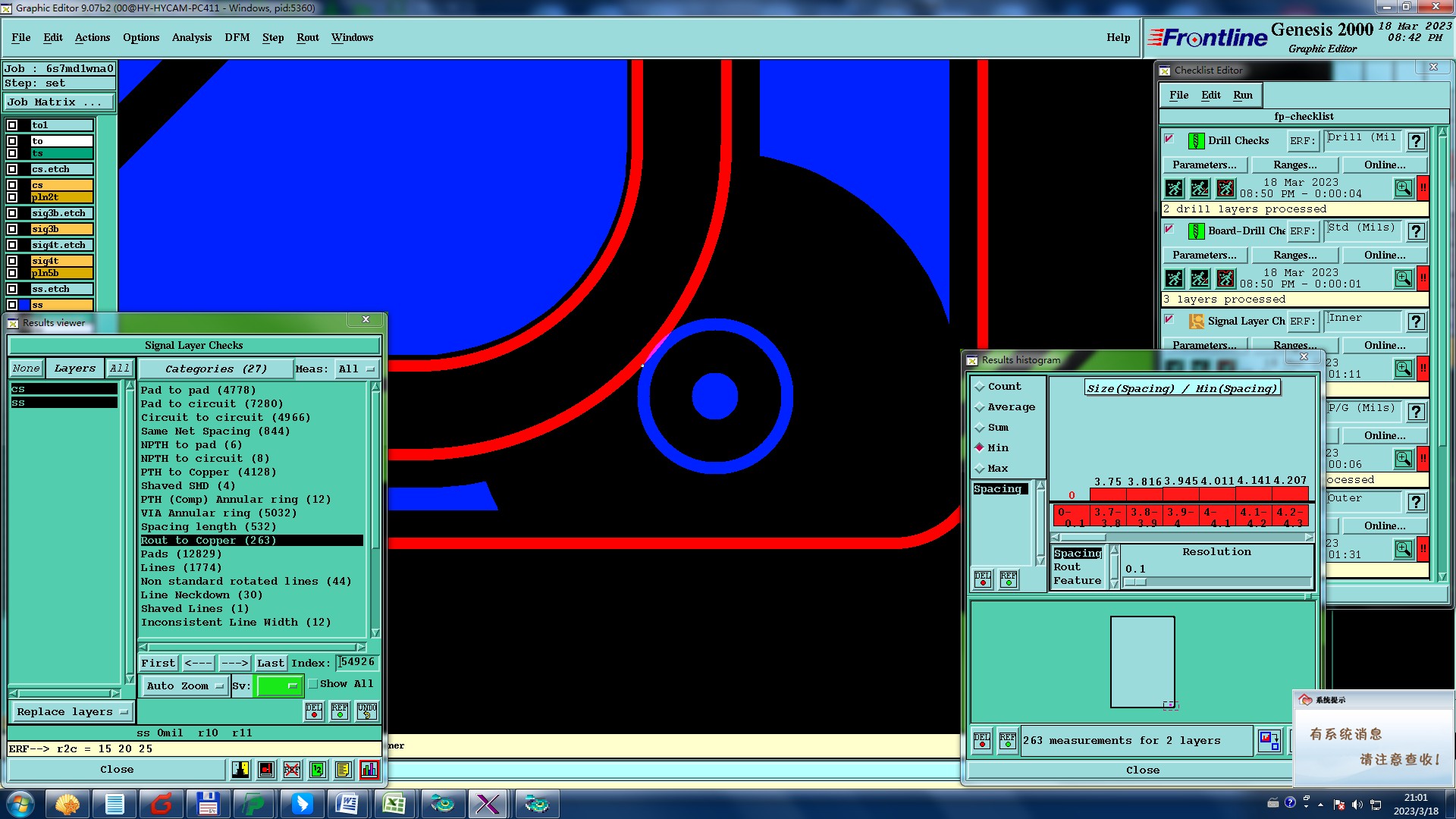Click the 3.7-3.8 red histogram range bar

[x=1107, y=516]
